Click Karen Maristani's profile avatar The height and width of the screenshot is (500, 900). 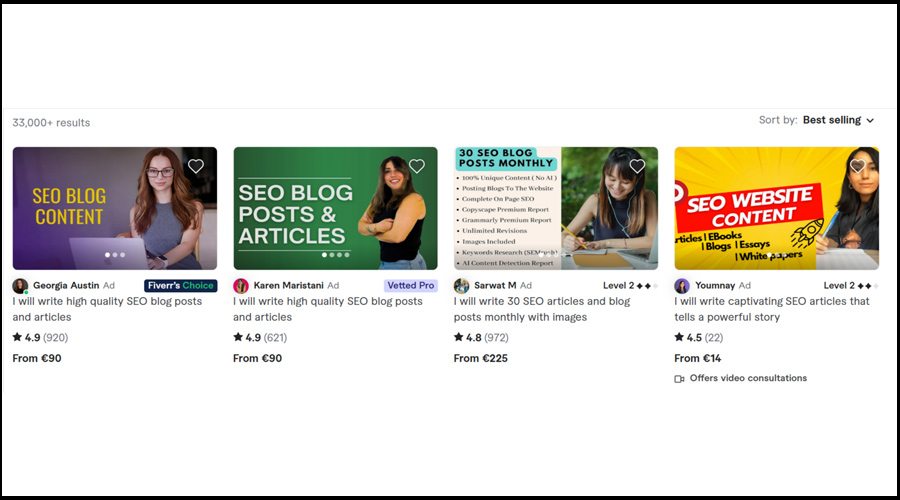click(241, 286)
